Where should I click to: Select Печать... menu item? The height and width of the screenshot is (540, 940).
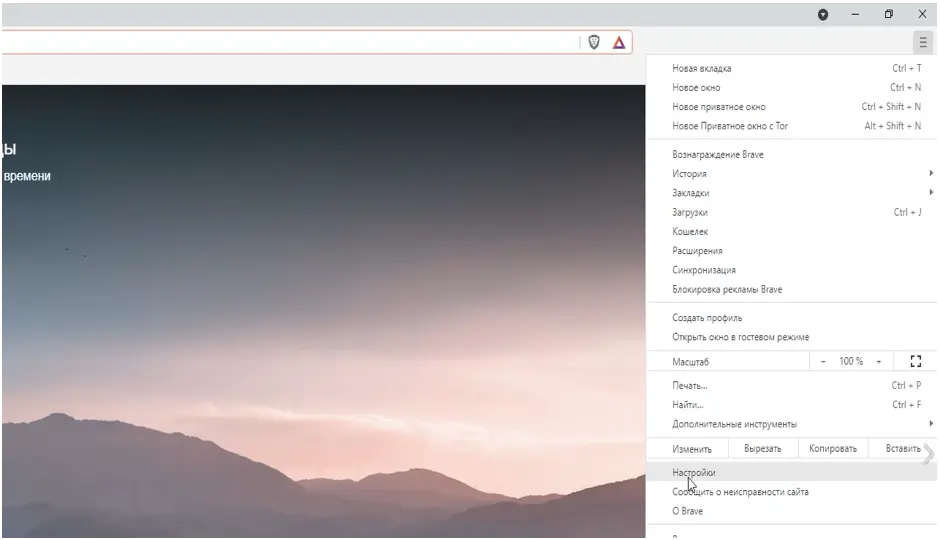point(791,385)
